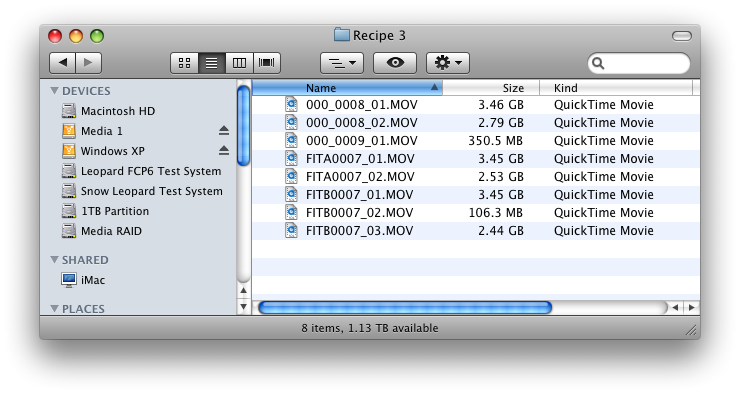Select file name FITB0007_01.MOV

360,194
